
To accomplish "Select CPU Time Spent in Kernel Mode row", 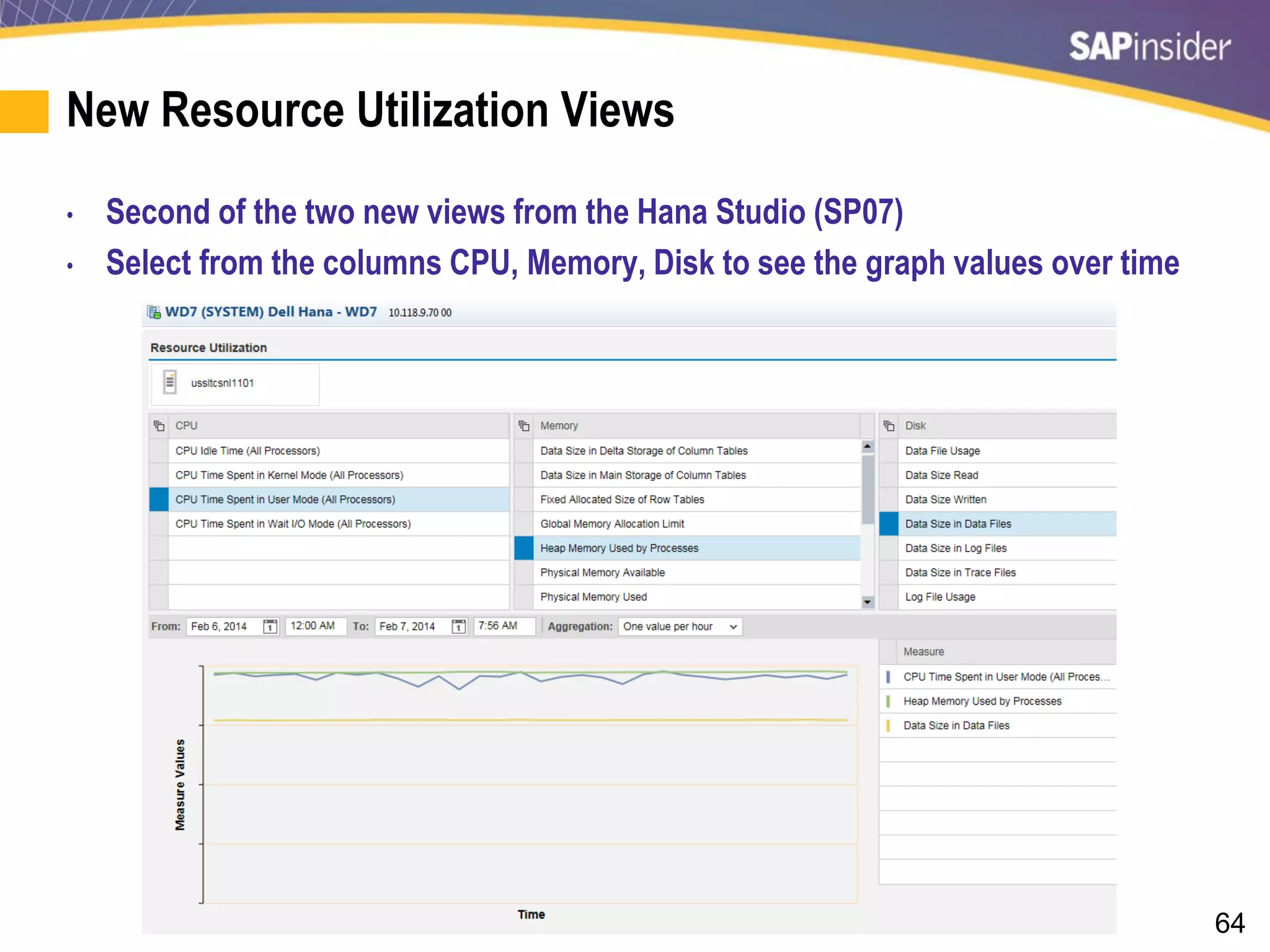I will pyautogui.click(x=339, y=475).
